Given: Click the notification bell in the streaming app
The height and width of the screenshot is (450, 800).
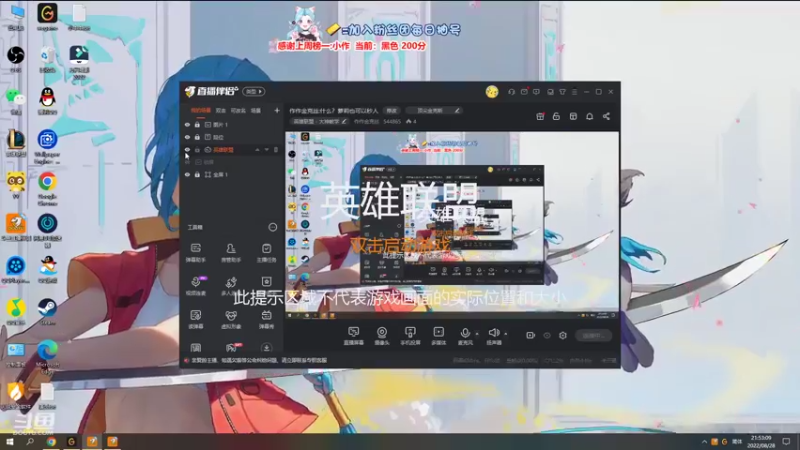Looking at the screenshot, I should pos(589,116).
